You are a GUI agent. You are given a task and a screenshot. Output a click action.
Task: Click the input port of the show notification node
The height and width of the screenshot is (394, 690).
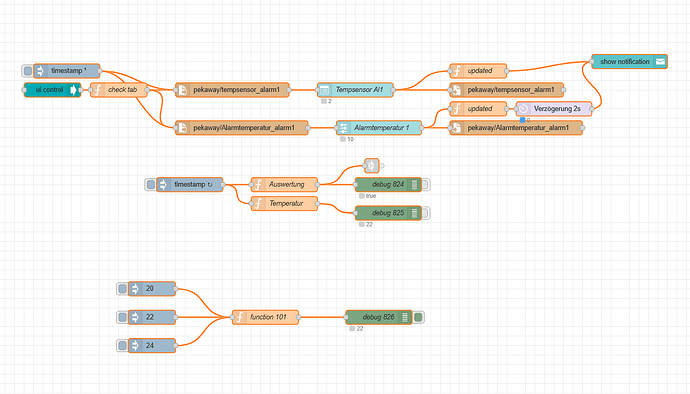pos(592,62)
